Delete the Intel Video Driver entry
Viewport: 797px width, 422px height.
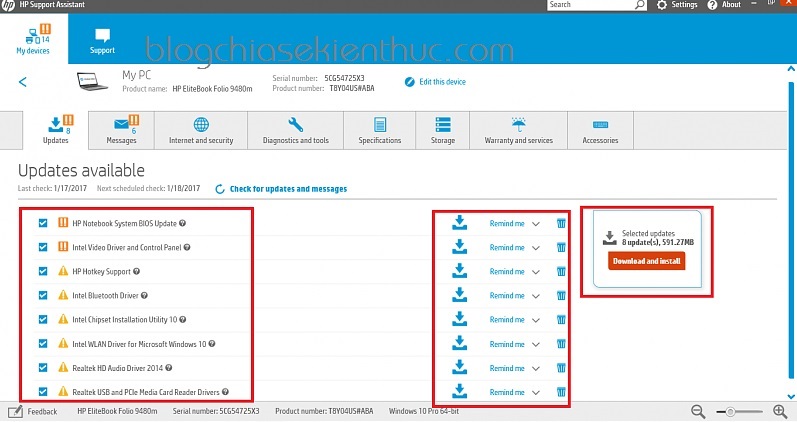tap(561, 247)
